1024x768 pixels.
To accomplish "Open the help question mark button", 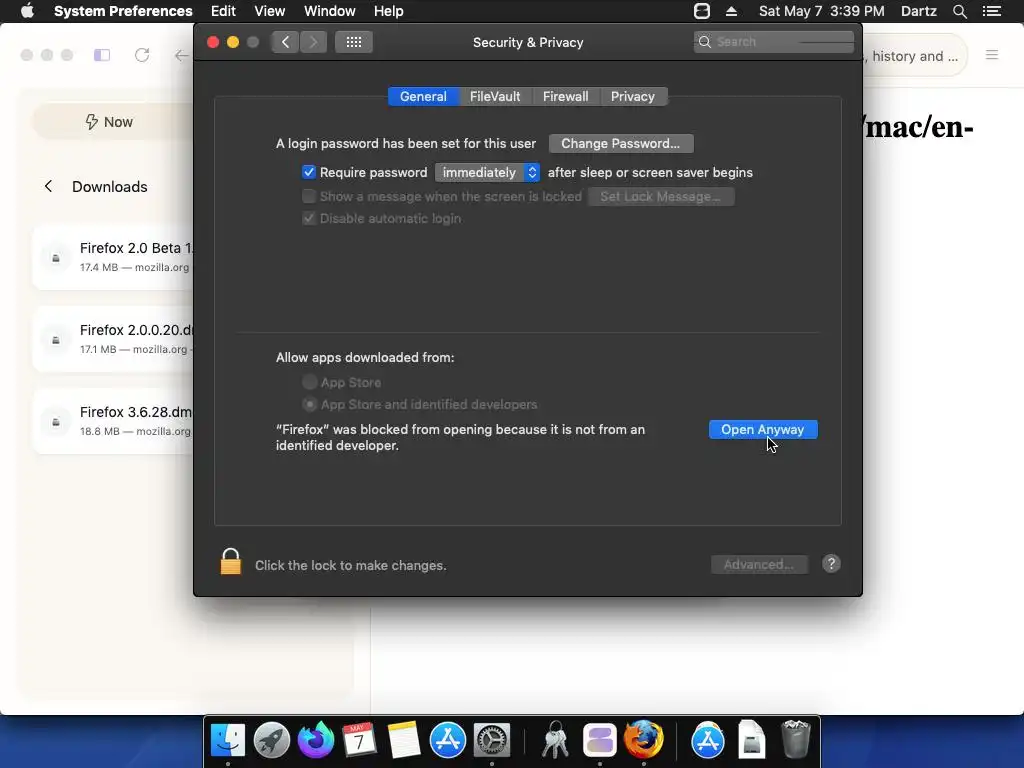I will click(x=831, y=564).
